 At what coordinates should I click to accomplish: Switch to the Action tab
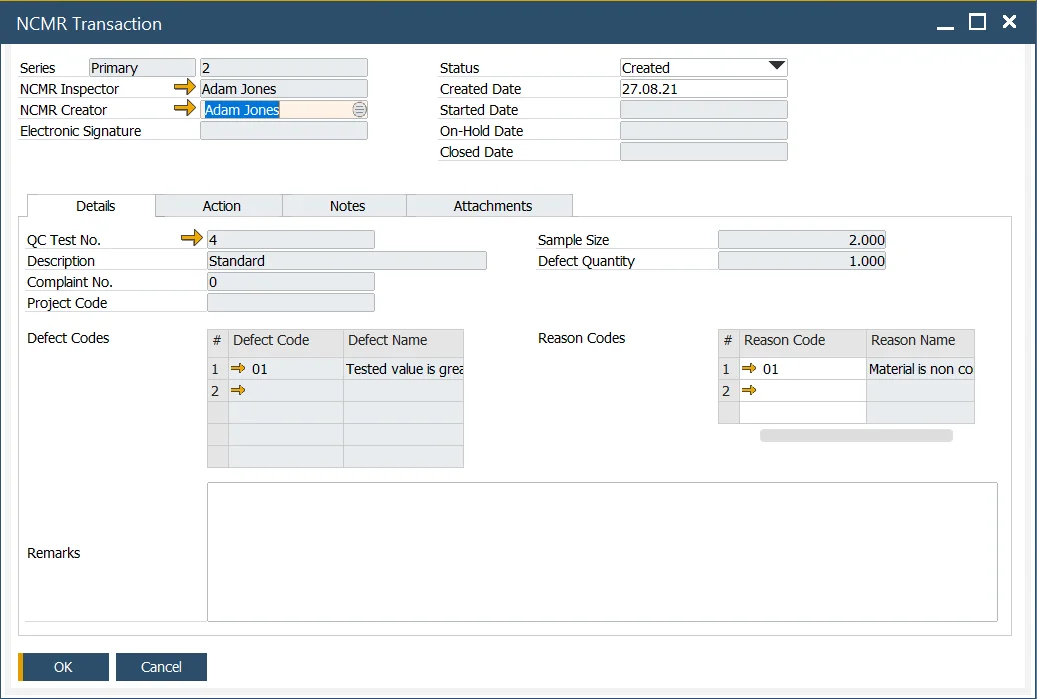(x=221, y=206)
